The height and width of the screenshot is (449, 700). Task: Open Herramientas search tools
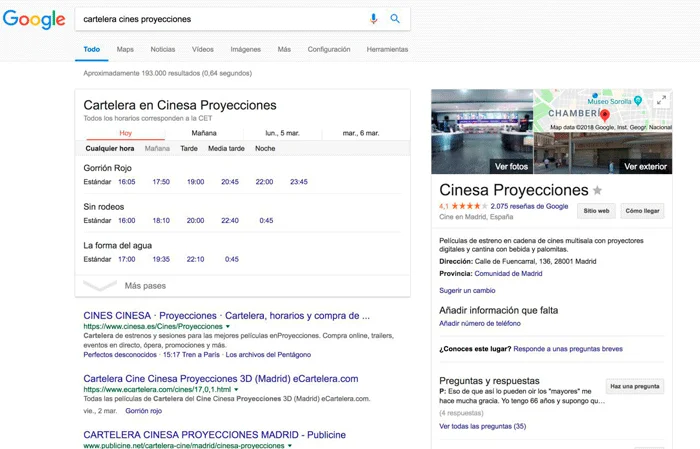click(x=387, y=49)
